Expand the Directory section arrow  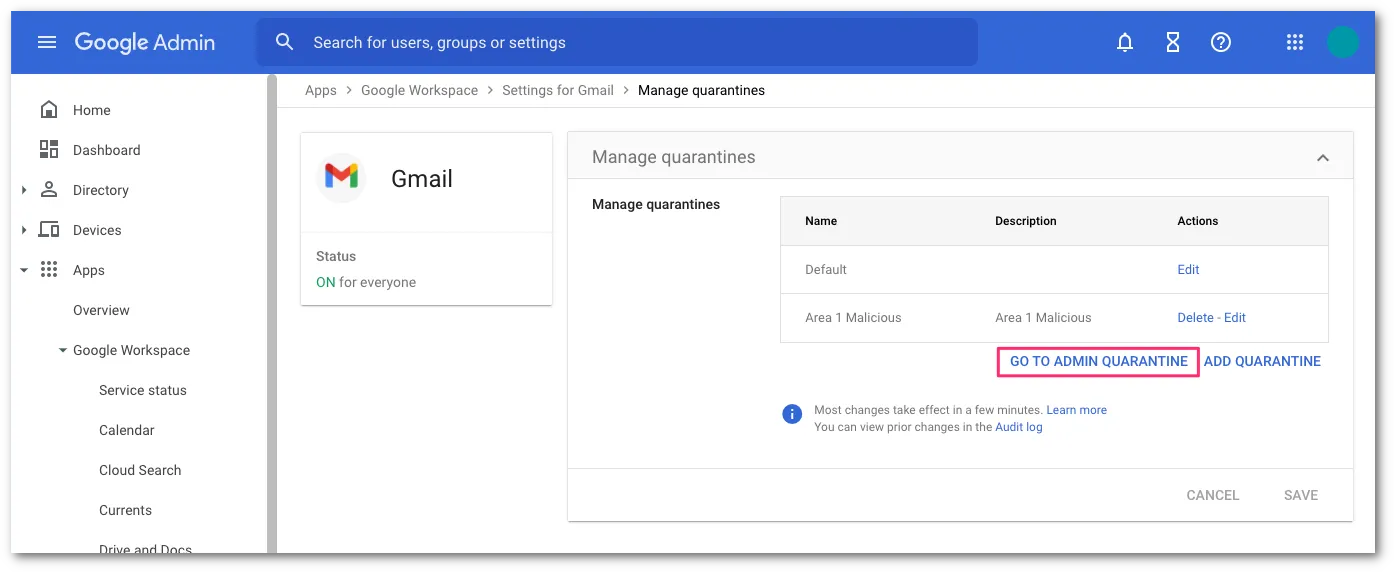pyautogui.click(x=24, y=190)
